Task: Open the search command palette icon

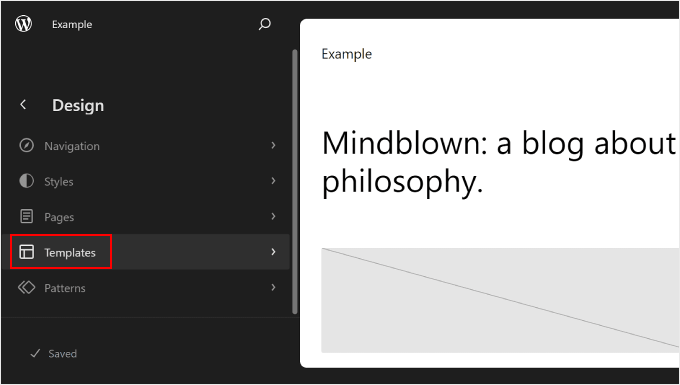Action: [x=264, y=24]
